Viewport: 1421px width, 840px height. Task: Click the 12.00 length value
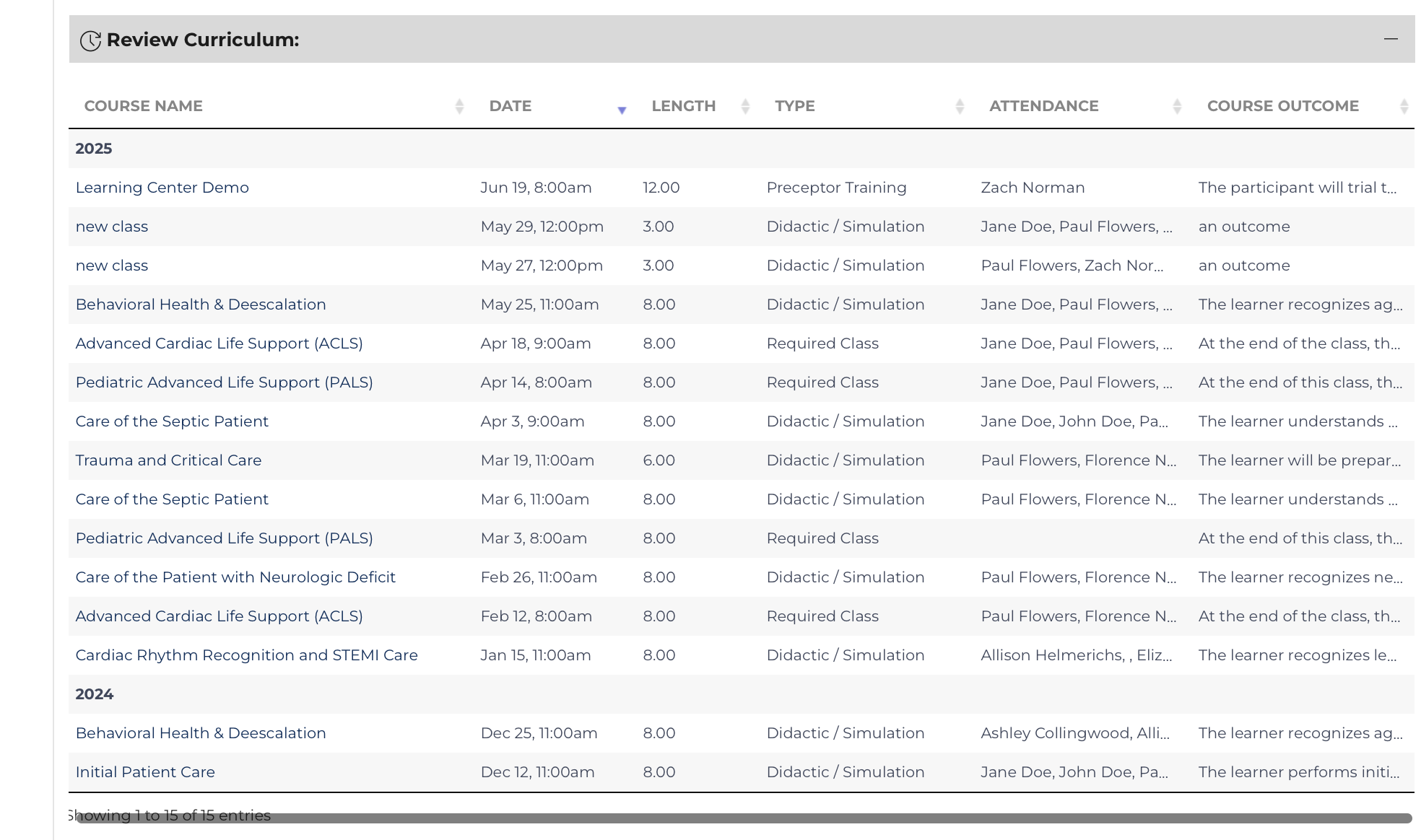click(x=661, y=188)
